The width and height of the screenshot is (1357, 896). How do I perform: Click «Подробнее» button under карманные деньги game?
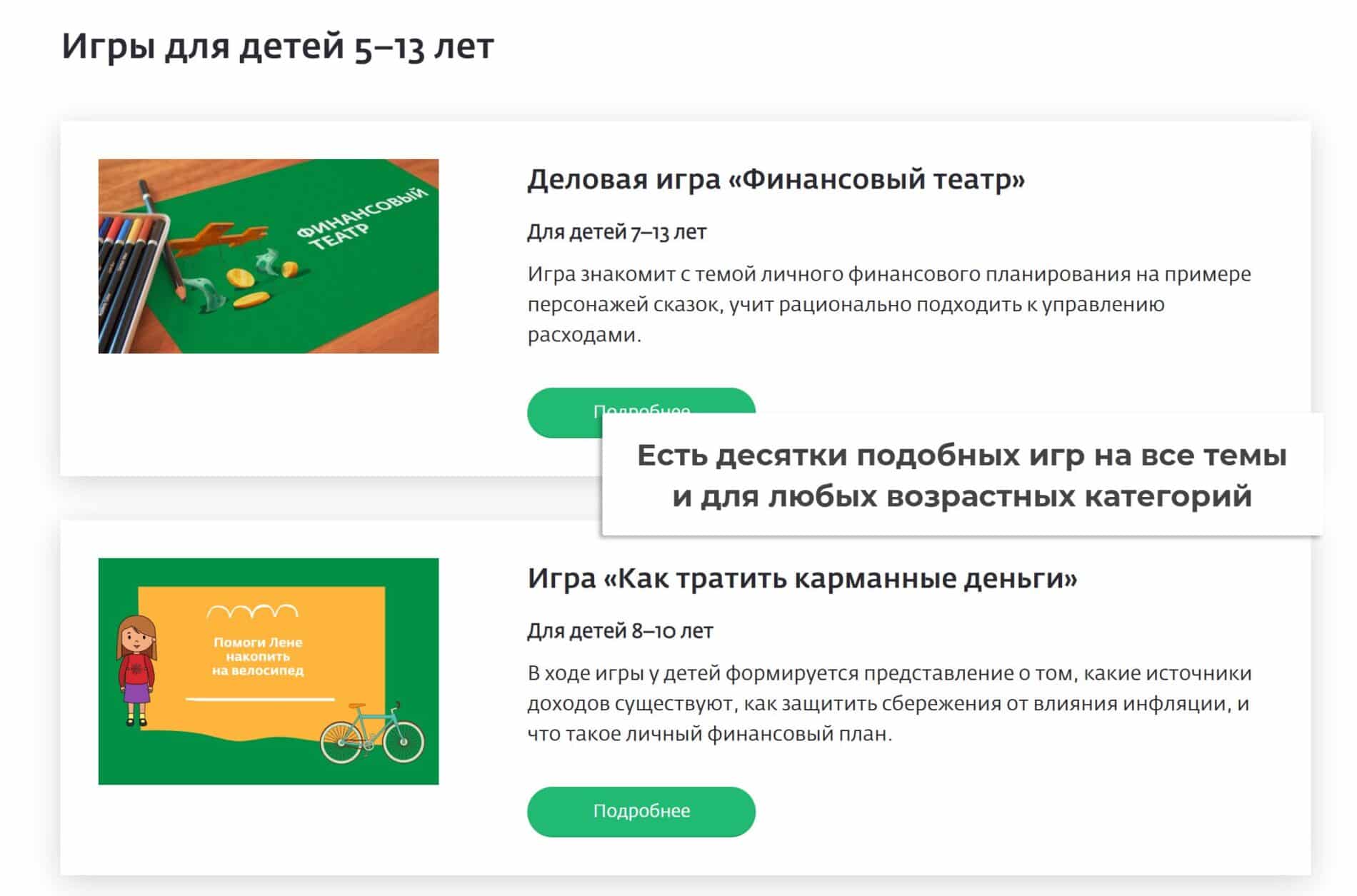pos(641,812)
